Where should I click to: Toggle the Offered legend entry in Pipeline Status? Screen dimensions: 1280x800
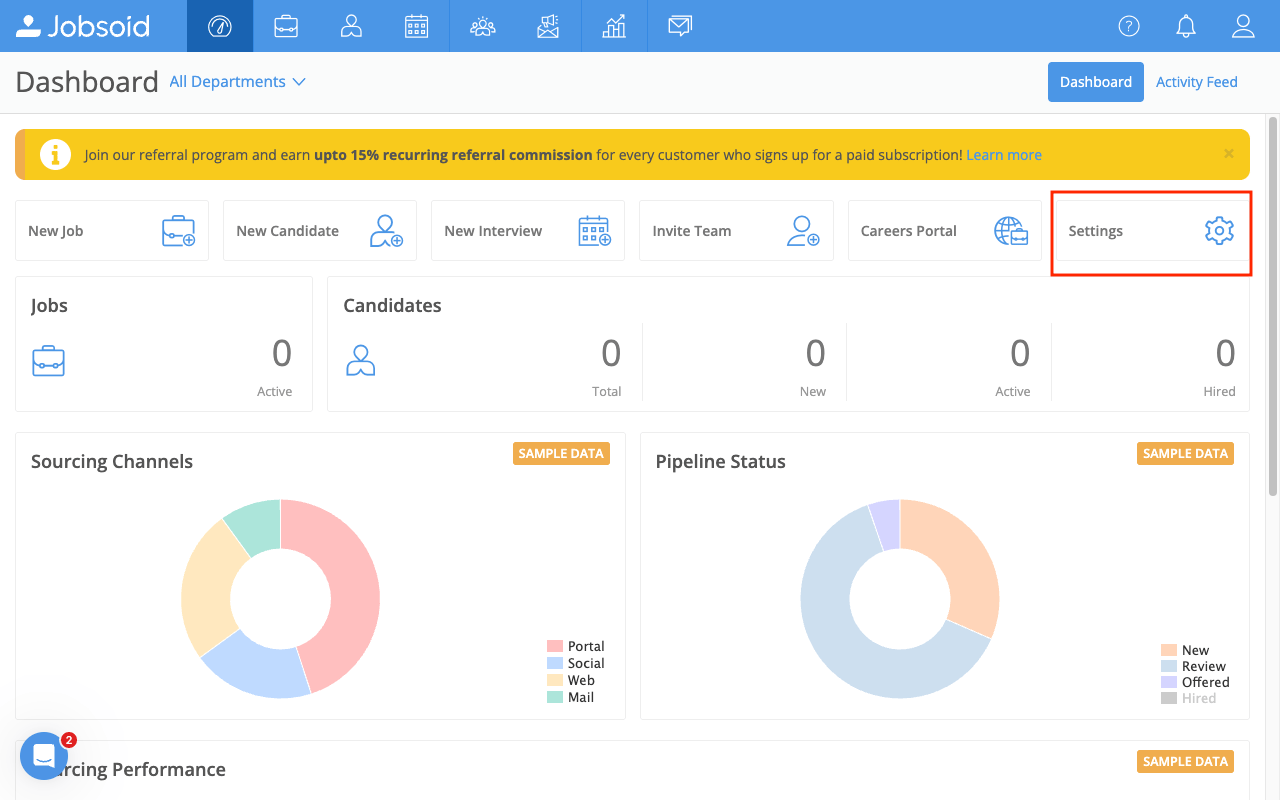[1195, 682]
